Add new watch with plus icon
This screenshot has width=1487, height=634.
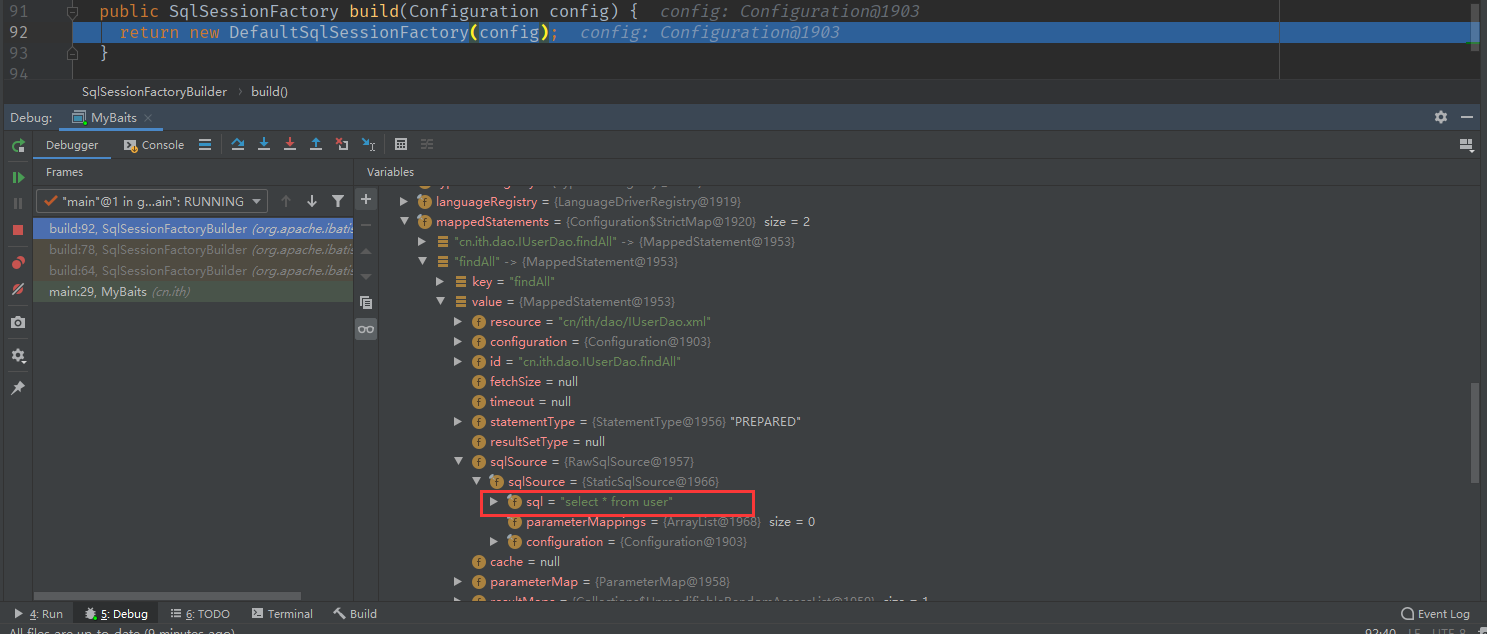[366, 200]
